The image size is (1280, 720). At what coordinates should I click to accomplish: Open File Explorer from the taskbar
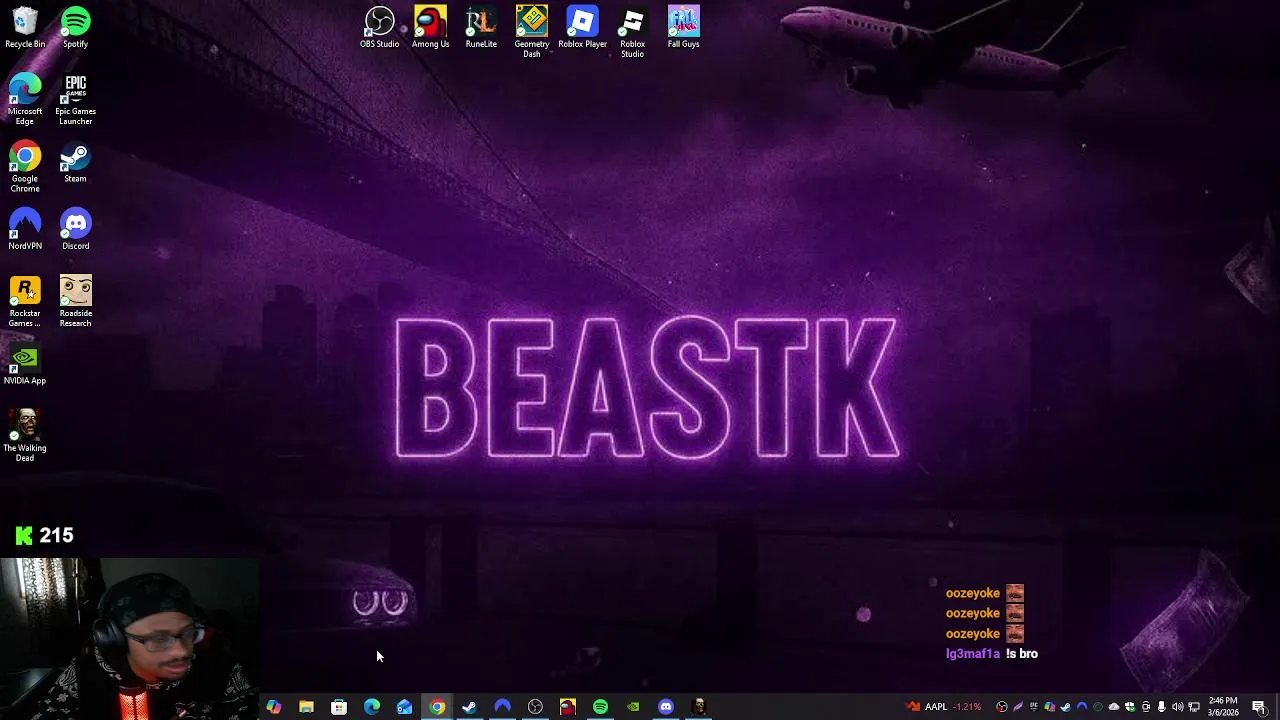pos(306,707)
